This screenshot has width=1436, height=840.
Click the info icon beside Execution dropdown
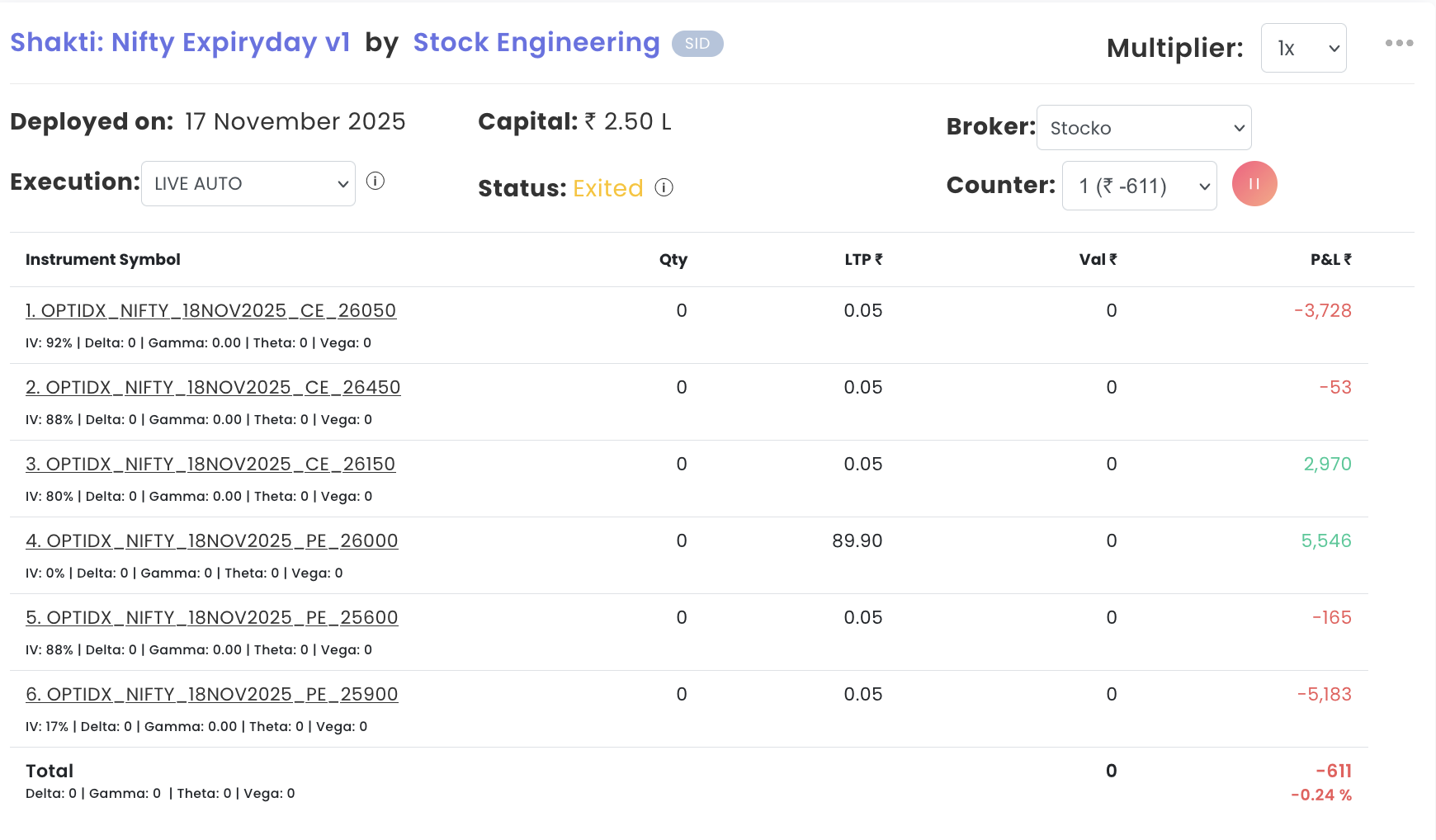(376, 182)
